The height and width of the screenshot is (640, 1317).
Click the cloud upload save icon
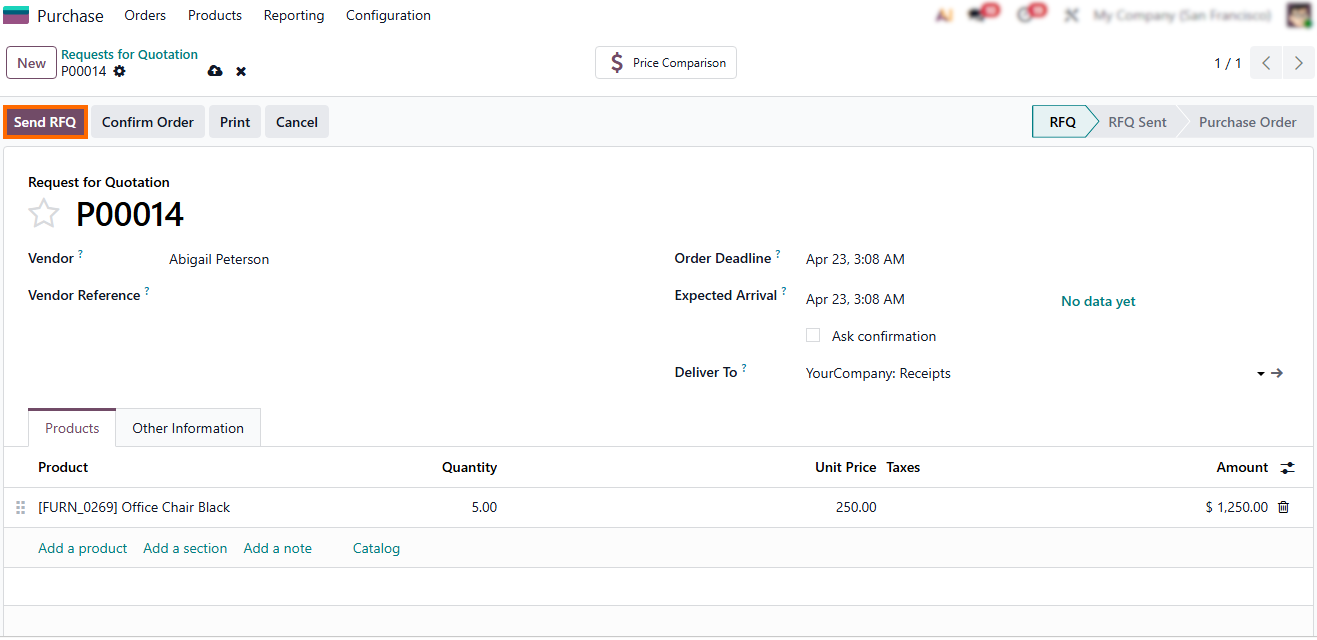(x=215, y=71)
